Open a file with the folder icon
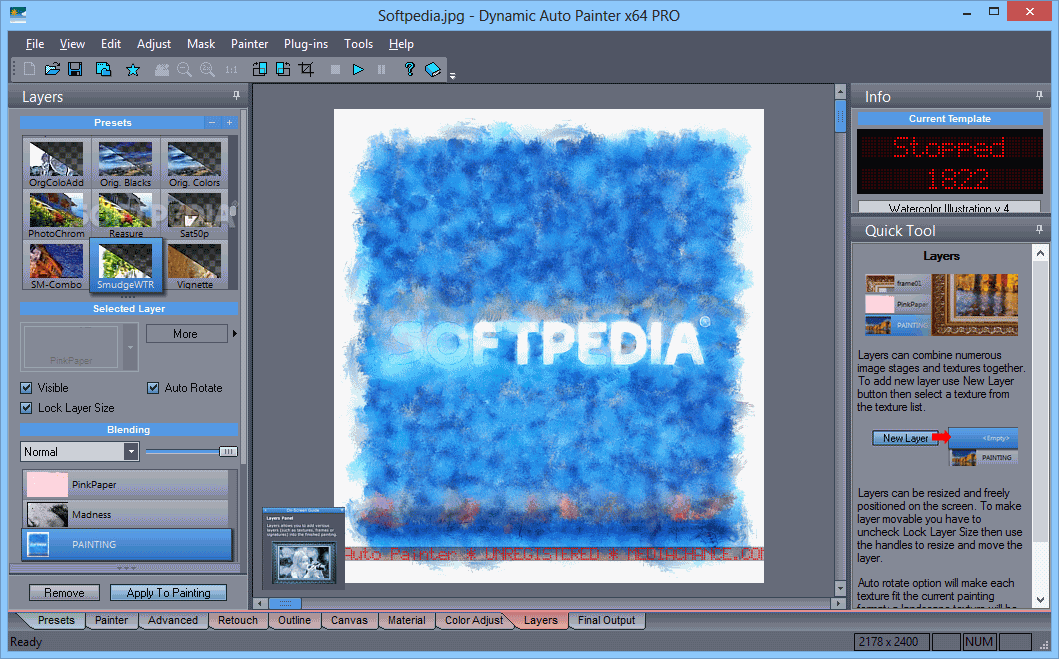 52,69
